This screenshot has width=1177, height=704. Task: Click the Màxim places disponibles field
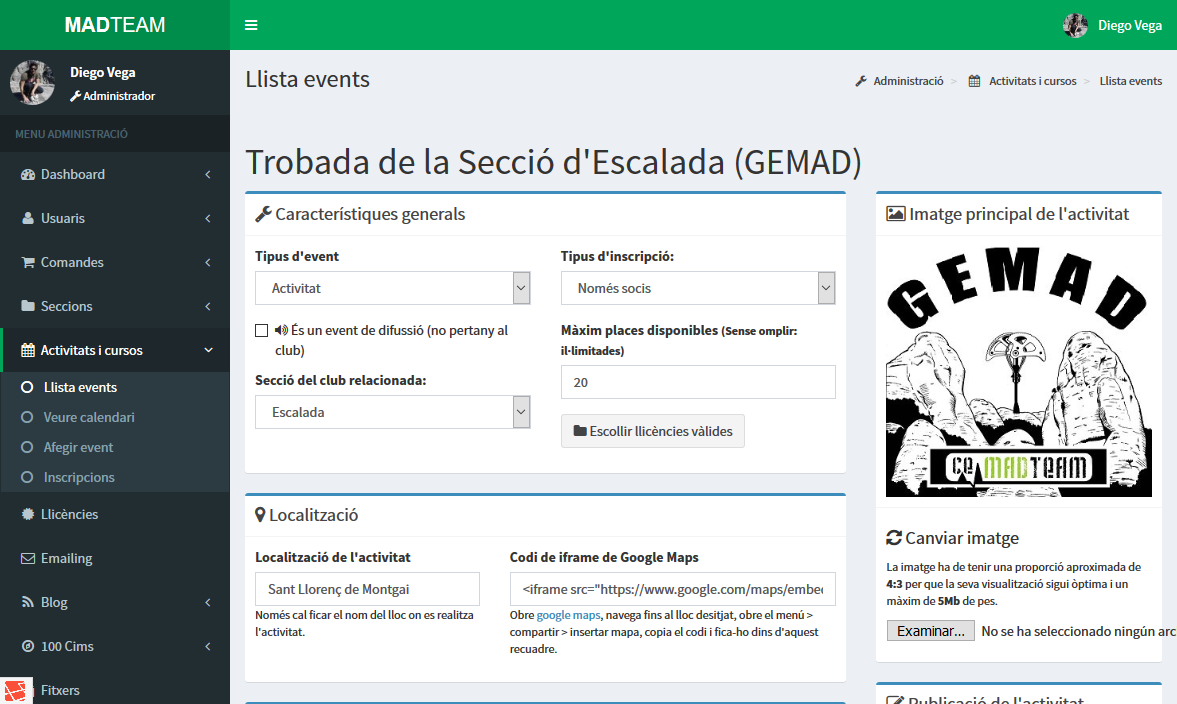(698, 382)
